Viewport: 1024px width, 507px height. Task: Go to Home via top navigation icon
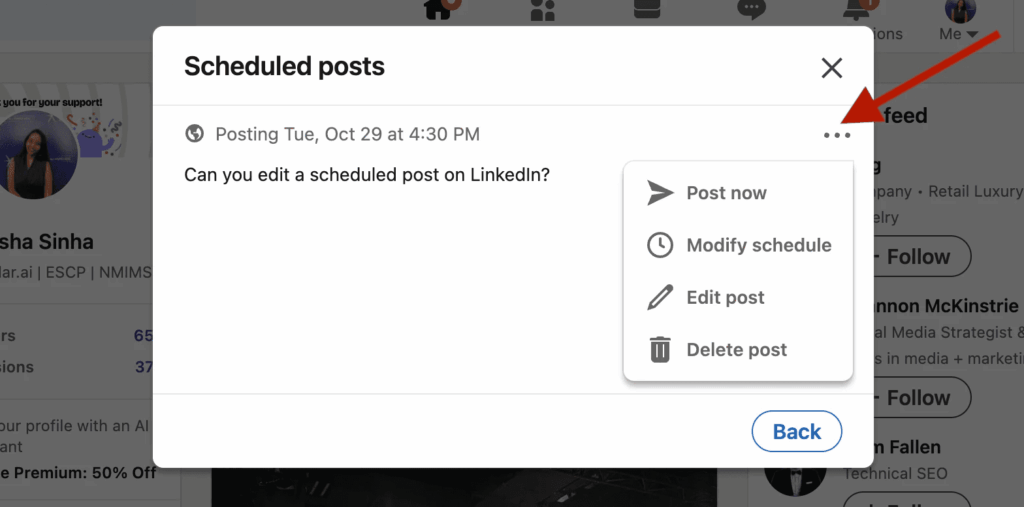pyautogui.click(x=440, y=10)
